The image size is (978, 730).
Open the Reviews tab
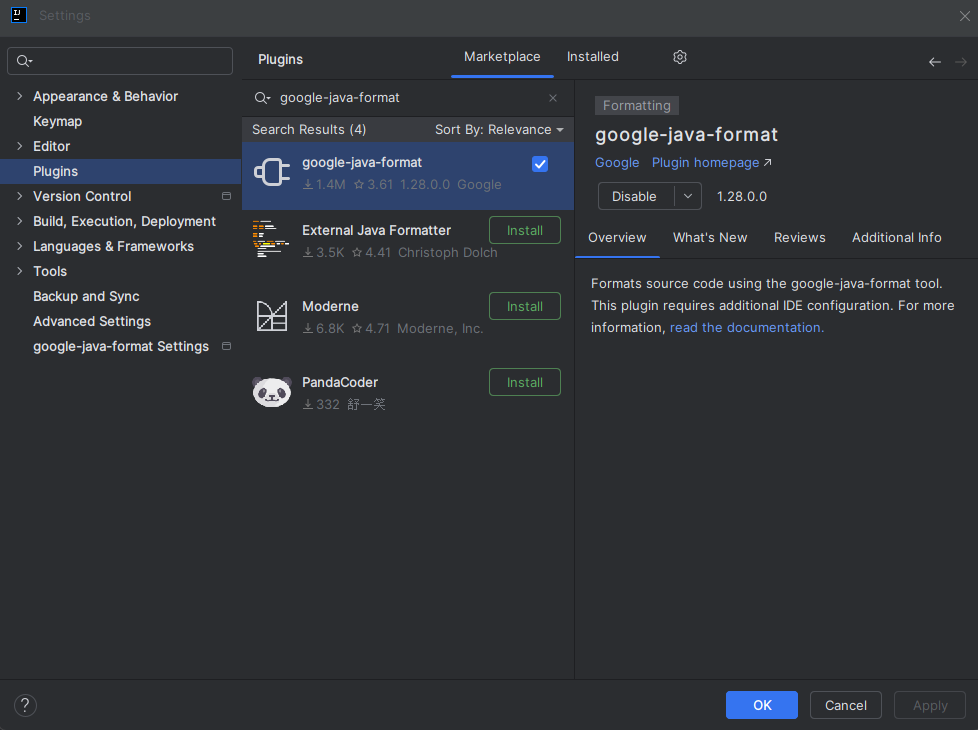click(x=800, y=238)
